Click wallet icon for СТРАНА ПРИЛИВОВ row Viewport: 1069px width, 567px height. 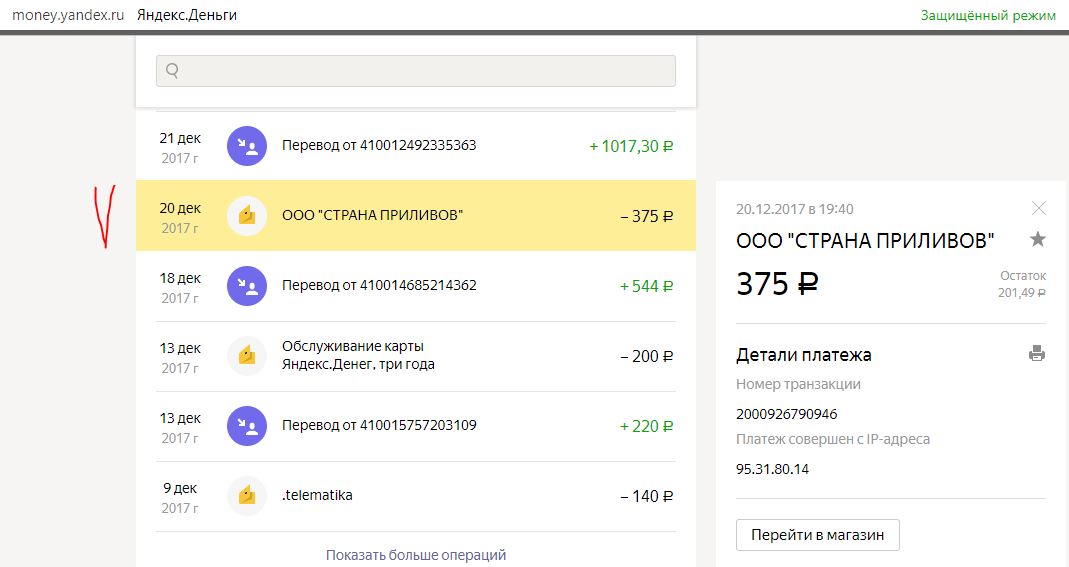(x=247, y=216)
